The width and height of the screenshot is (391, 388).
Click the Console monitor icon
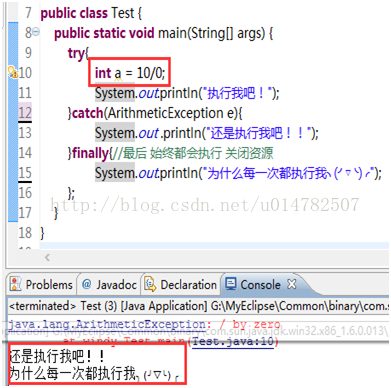click(231, 284)
